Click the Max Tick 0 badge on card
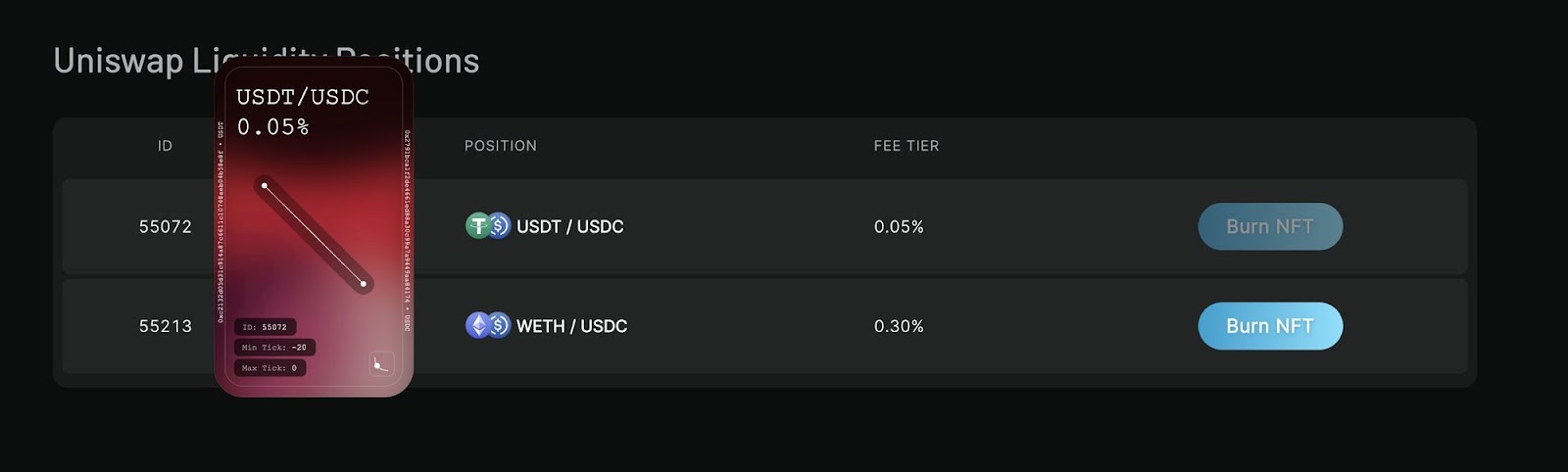This screenshot has width=1568, height=472. [x=269, y=368]
